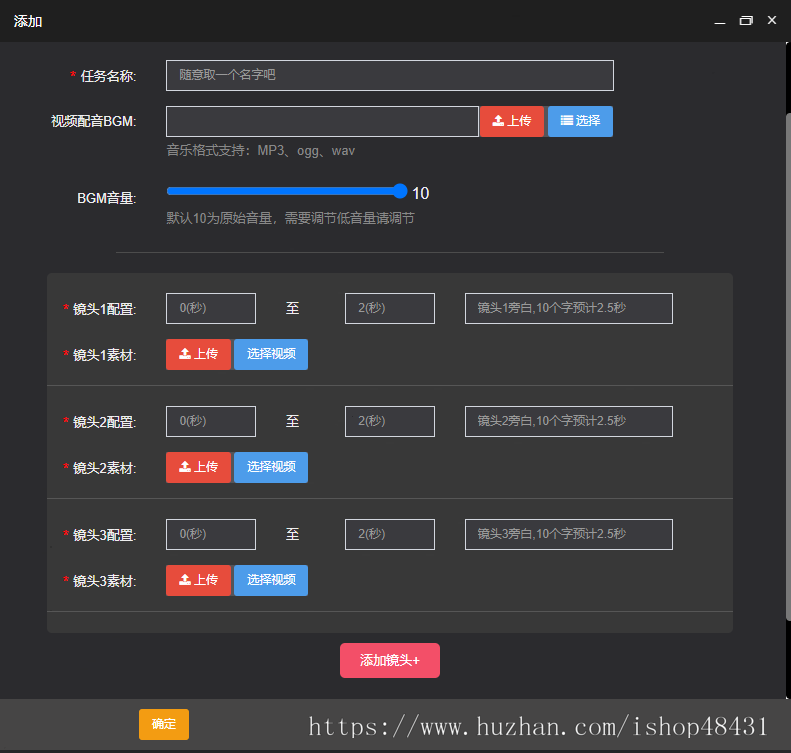
Task: Click the 任务名称 label
Action: pos(108,76)
